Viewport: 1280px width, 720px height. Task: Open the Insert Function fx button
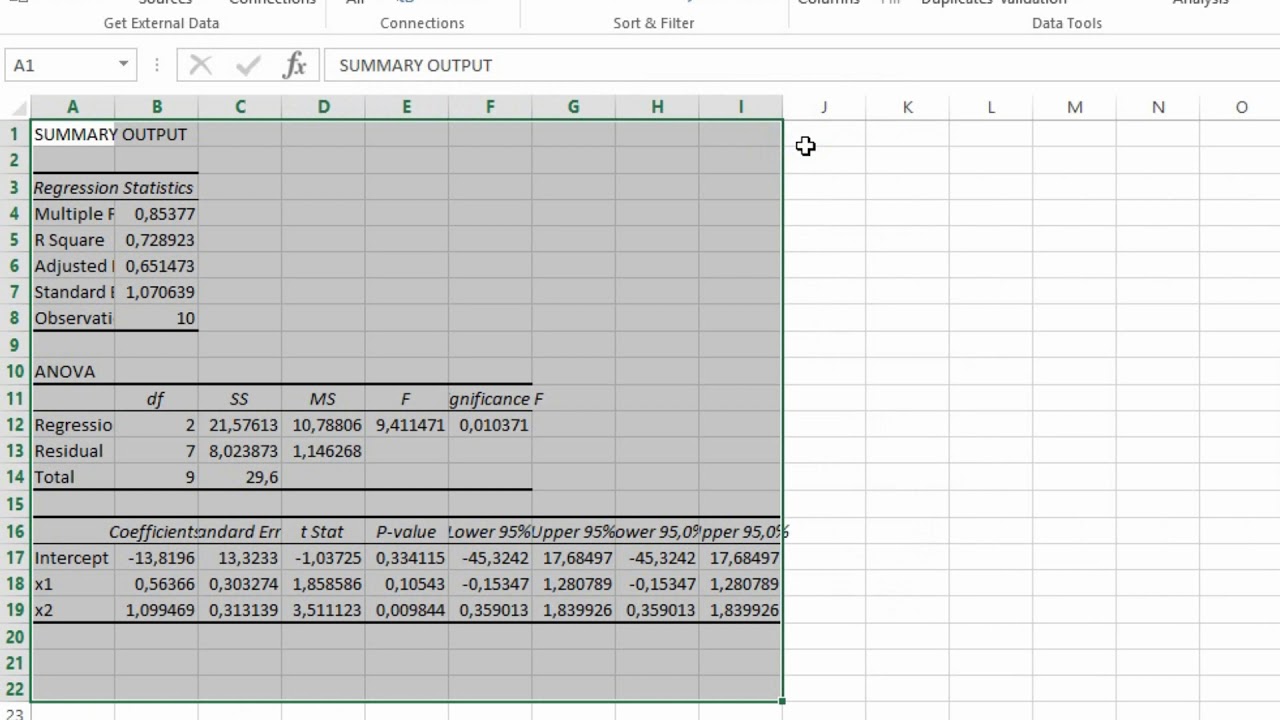point(294,66)
